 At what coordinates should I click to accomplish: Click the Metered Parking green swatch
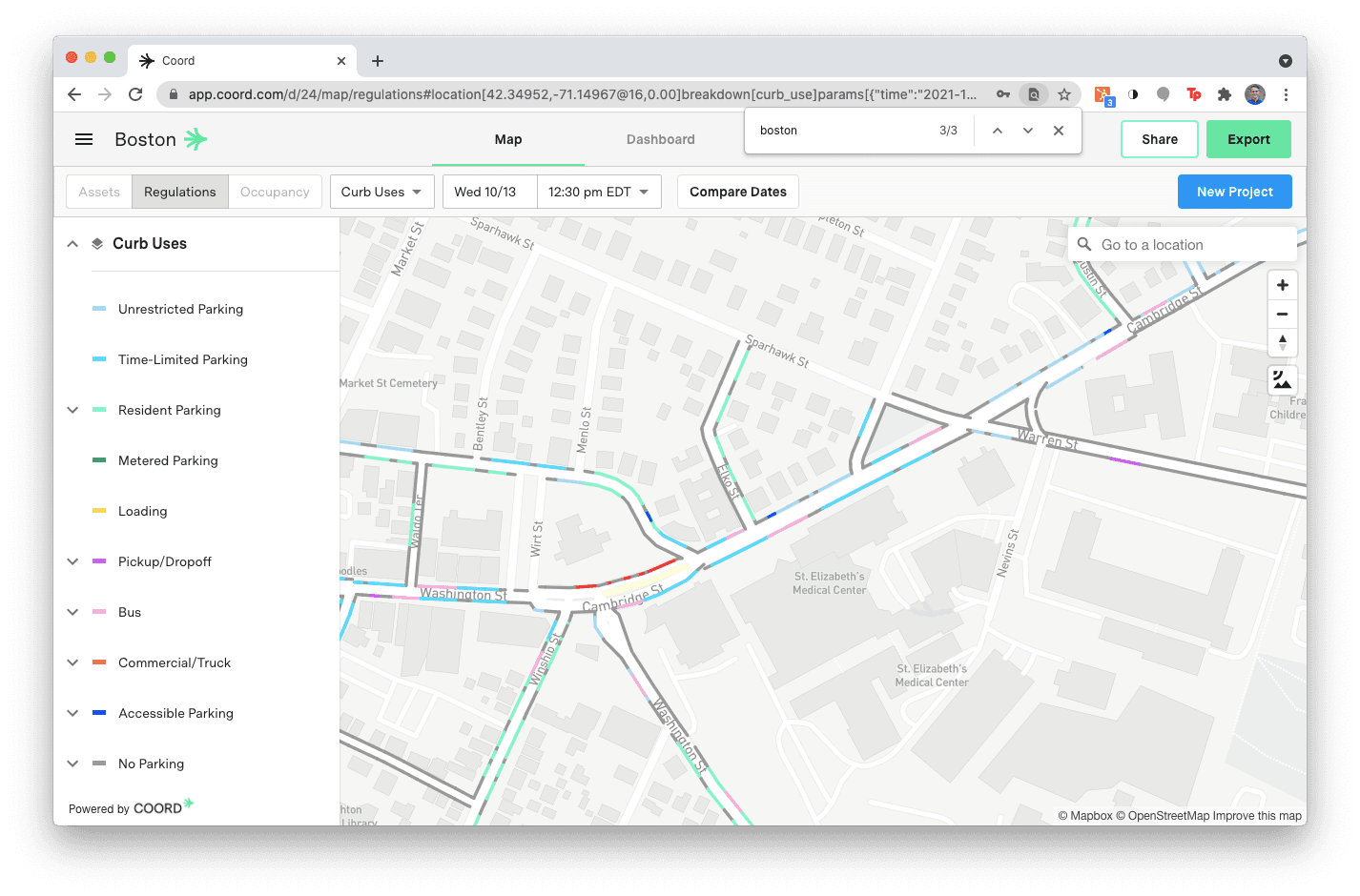coord(99,460)
